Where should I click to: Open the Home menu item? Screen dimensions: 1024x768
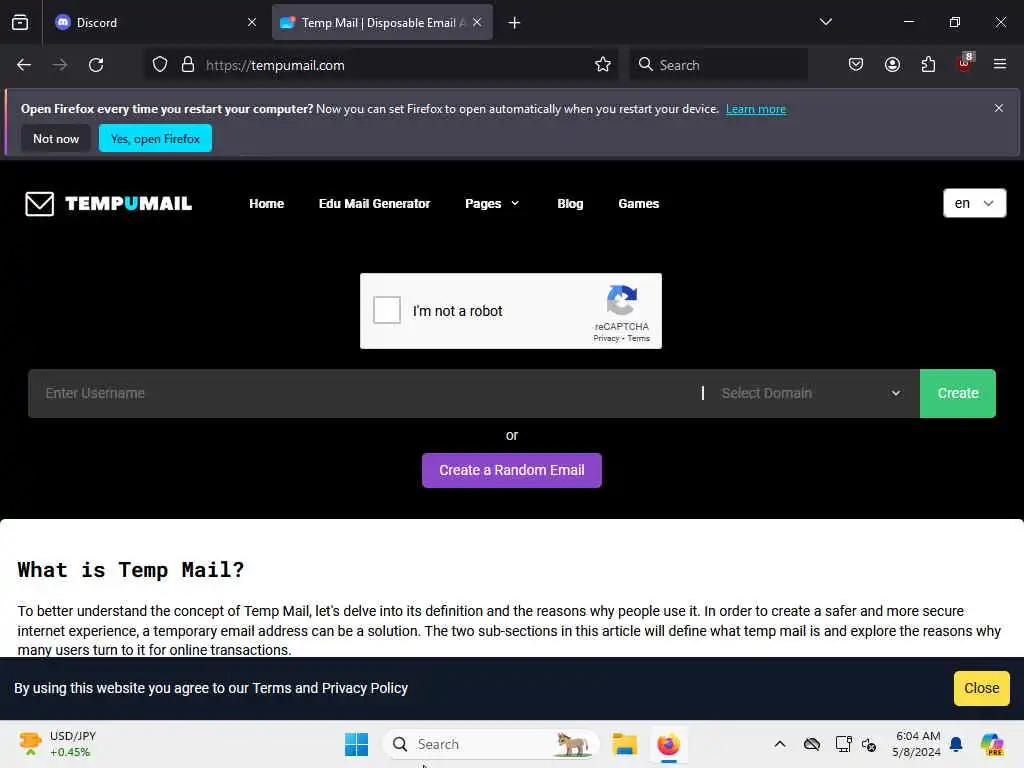pos(266,204)
